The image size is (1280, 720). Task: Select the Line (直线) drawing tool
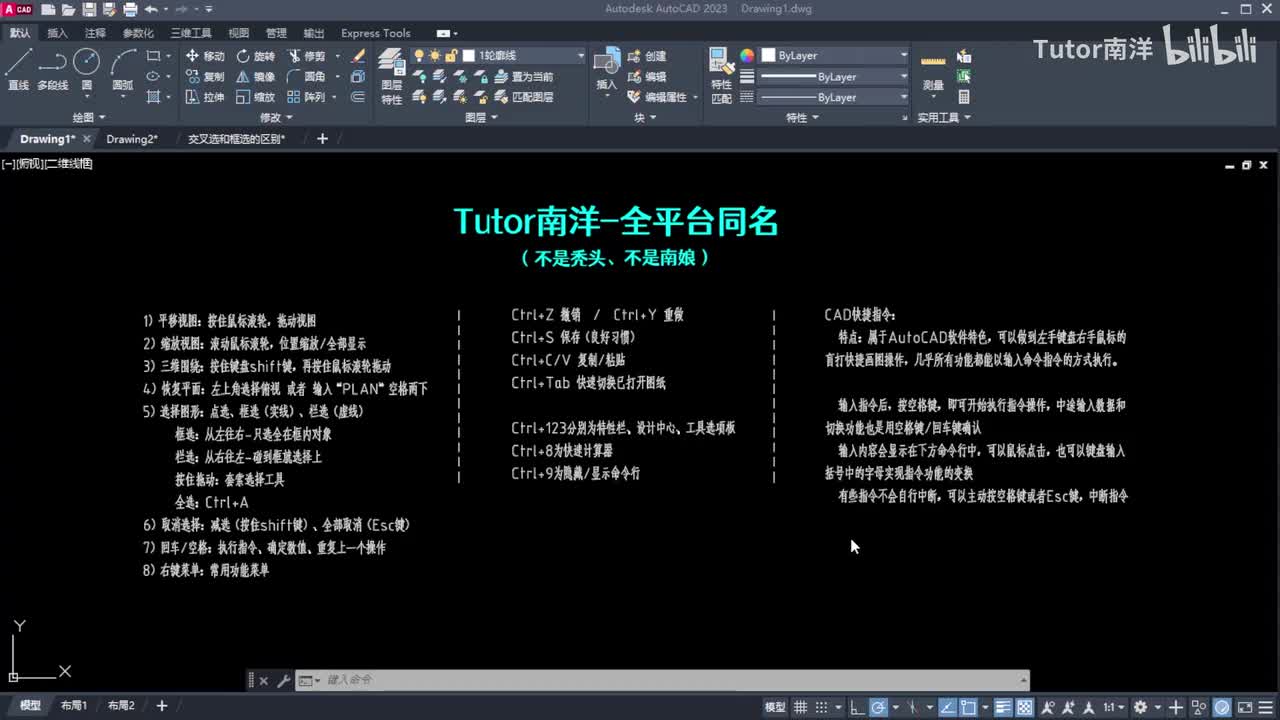pos(18,69)
